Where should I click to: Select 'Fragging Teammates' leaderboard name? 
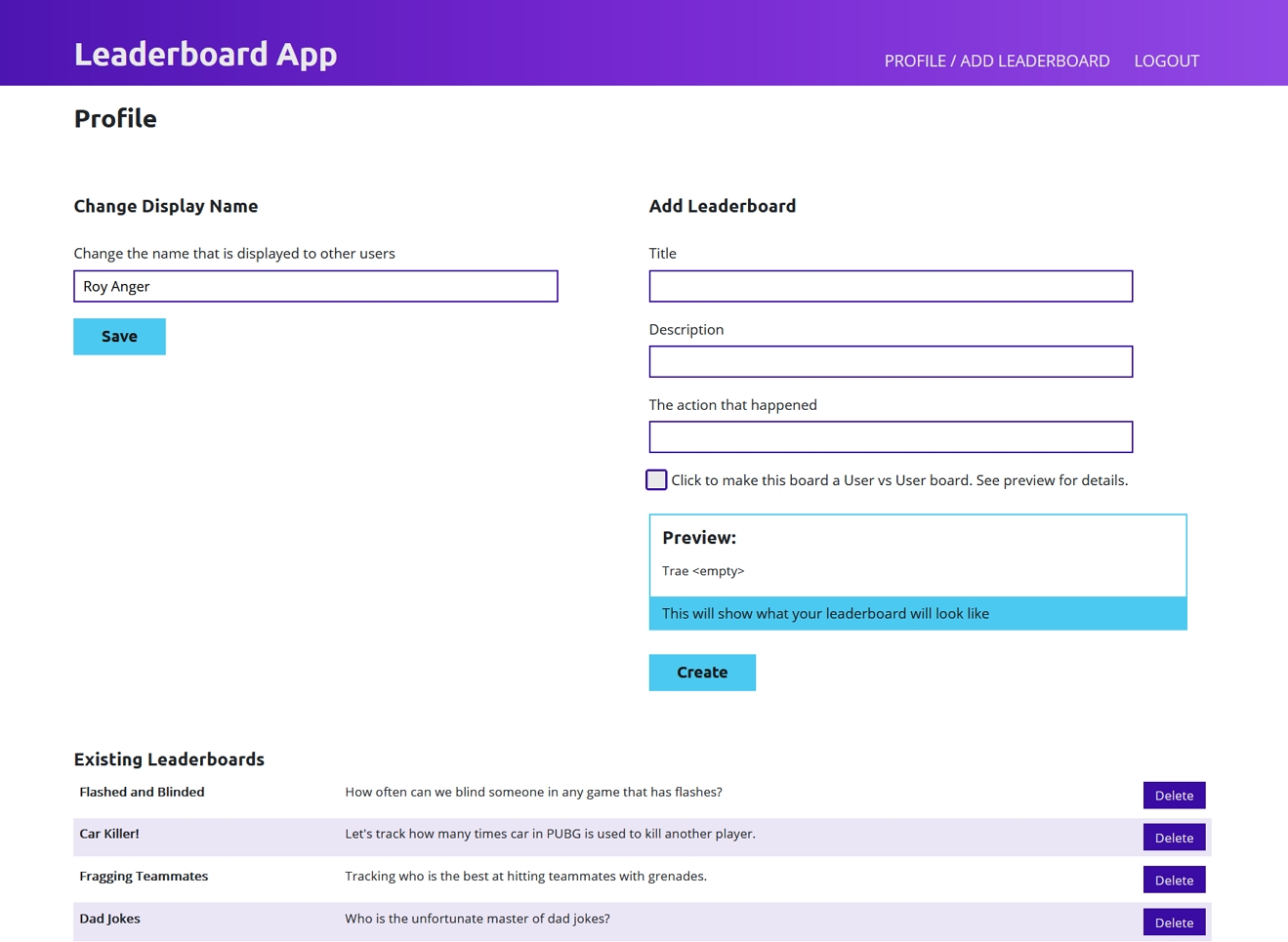(x=144, y=877)
